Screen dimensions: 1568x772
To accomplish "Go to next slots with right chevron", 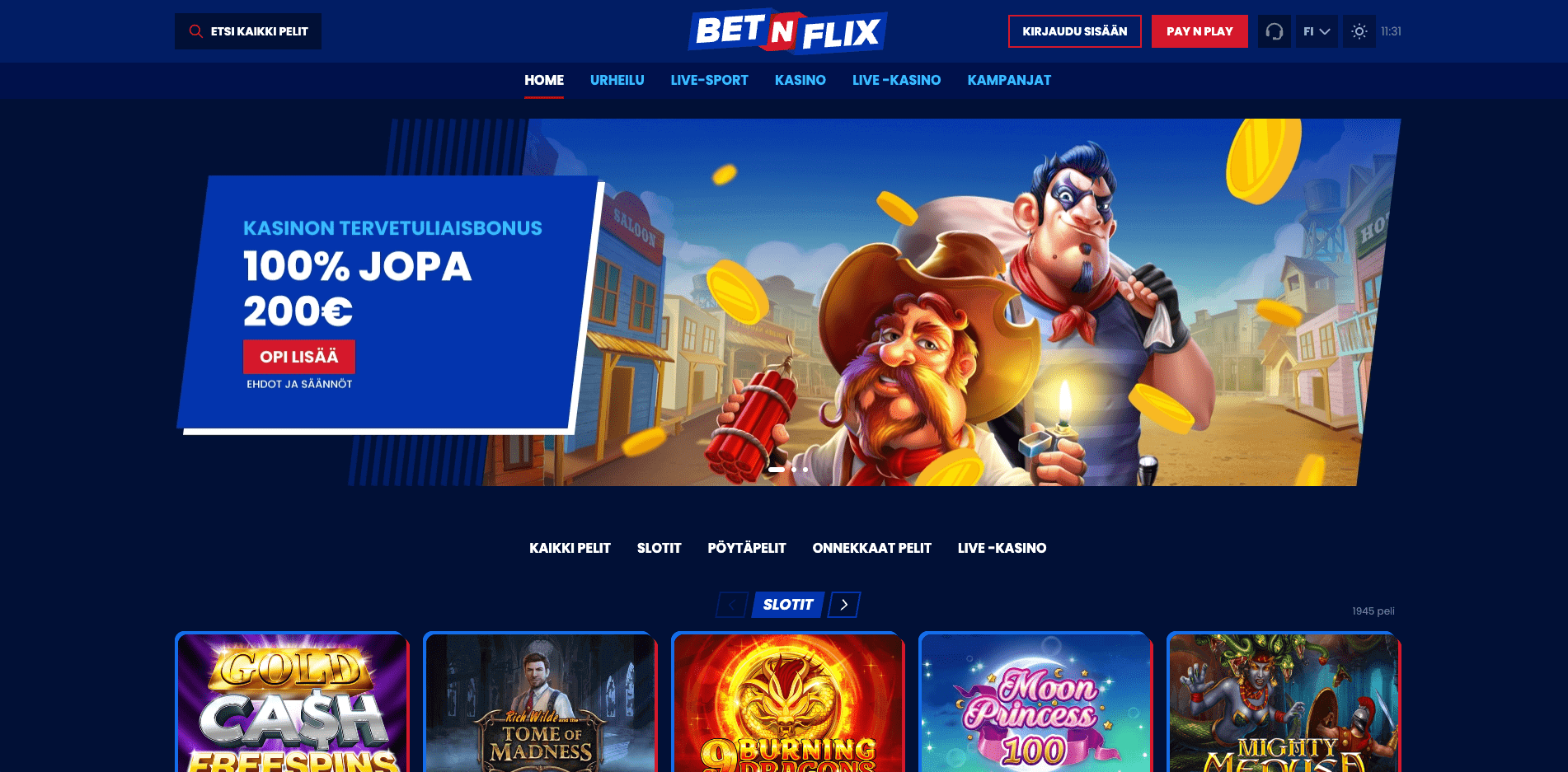I will pyautogui.click(x=844, y=605).
